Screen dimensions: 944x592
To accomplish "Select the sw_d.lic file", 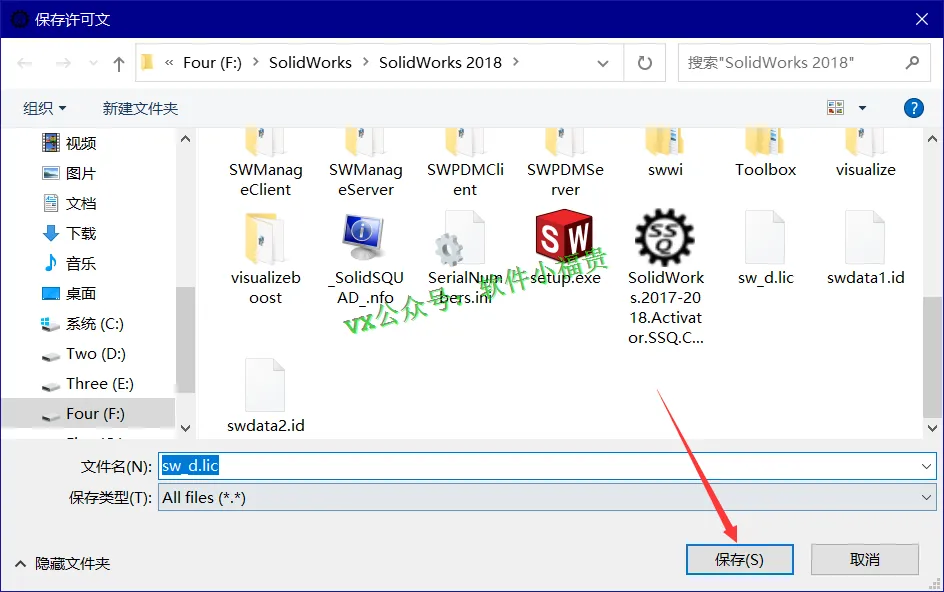I will pos(765,248).
